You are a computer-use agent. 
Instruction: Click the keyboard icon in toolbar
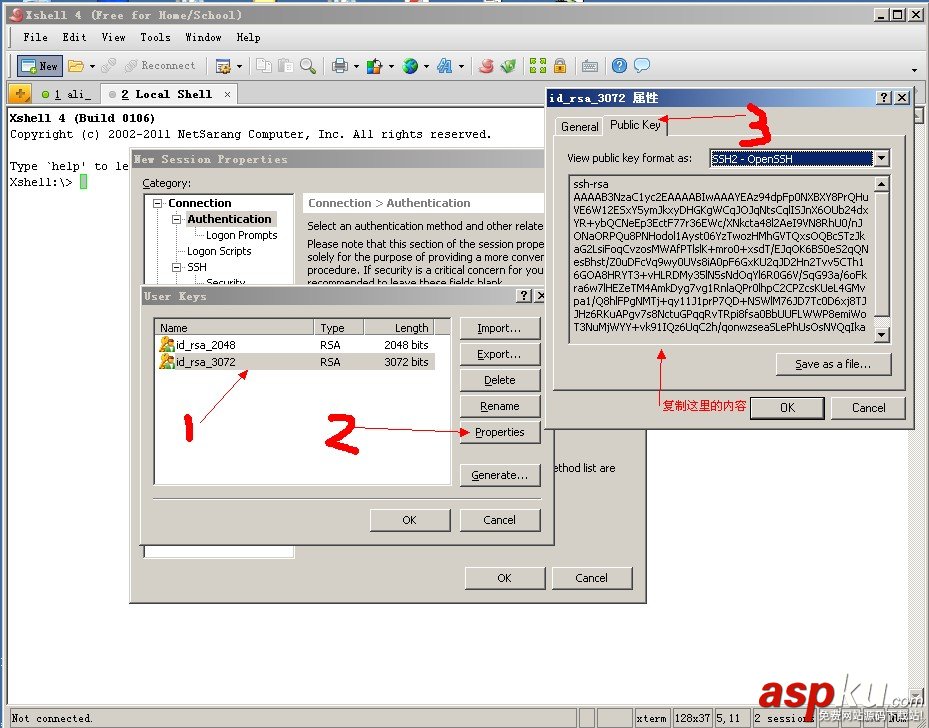pos(590,66)
